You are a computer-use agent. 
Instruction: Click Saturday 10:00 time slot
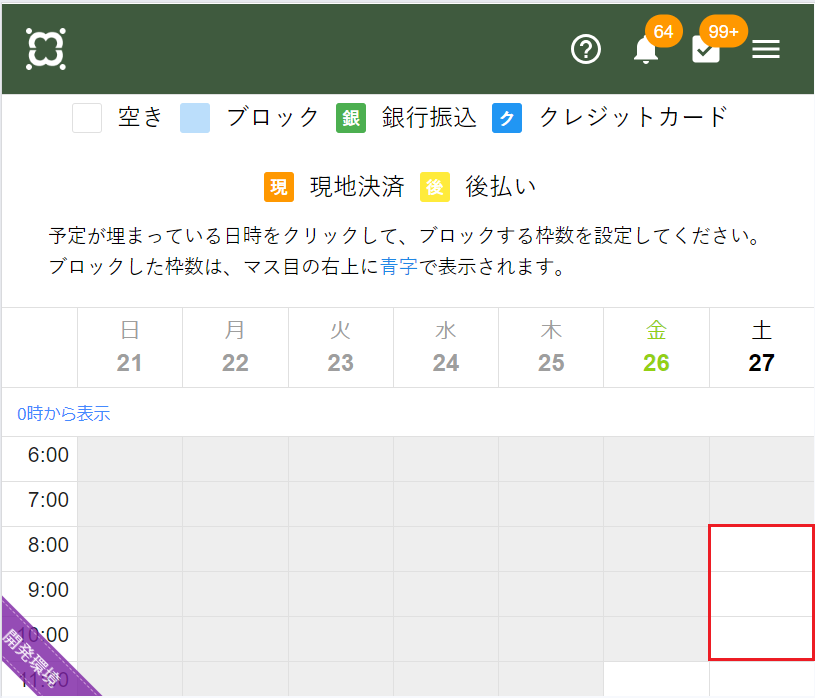(x=761, y=638)
